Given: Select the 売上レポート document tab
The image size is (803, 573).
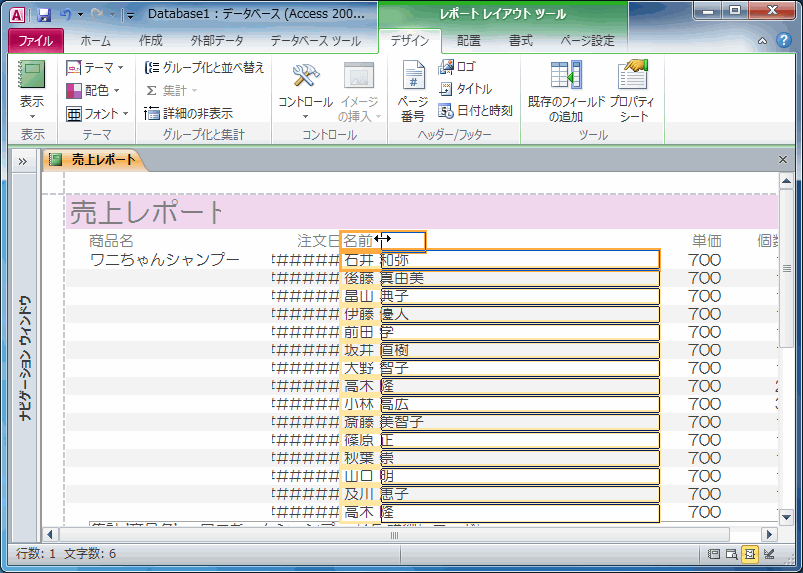Looking at the screenshot, I should [x=95, y=160].
